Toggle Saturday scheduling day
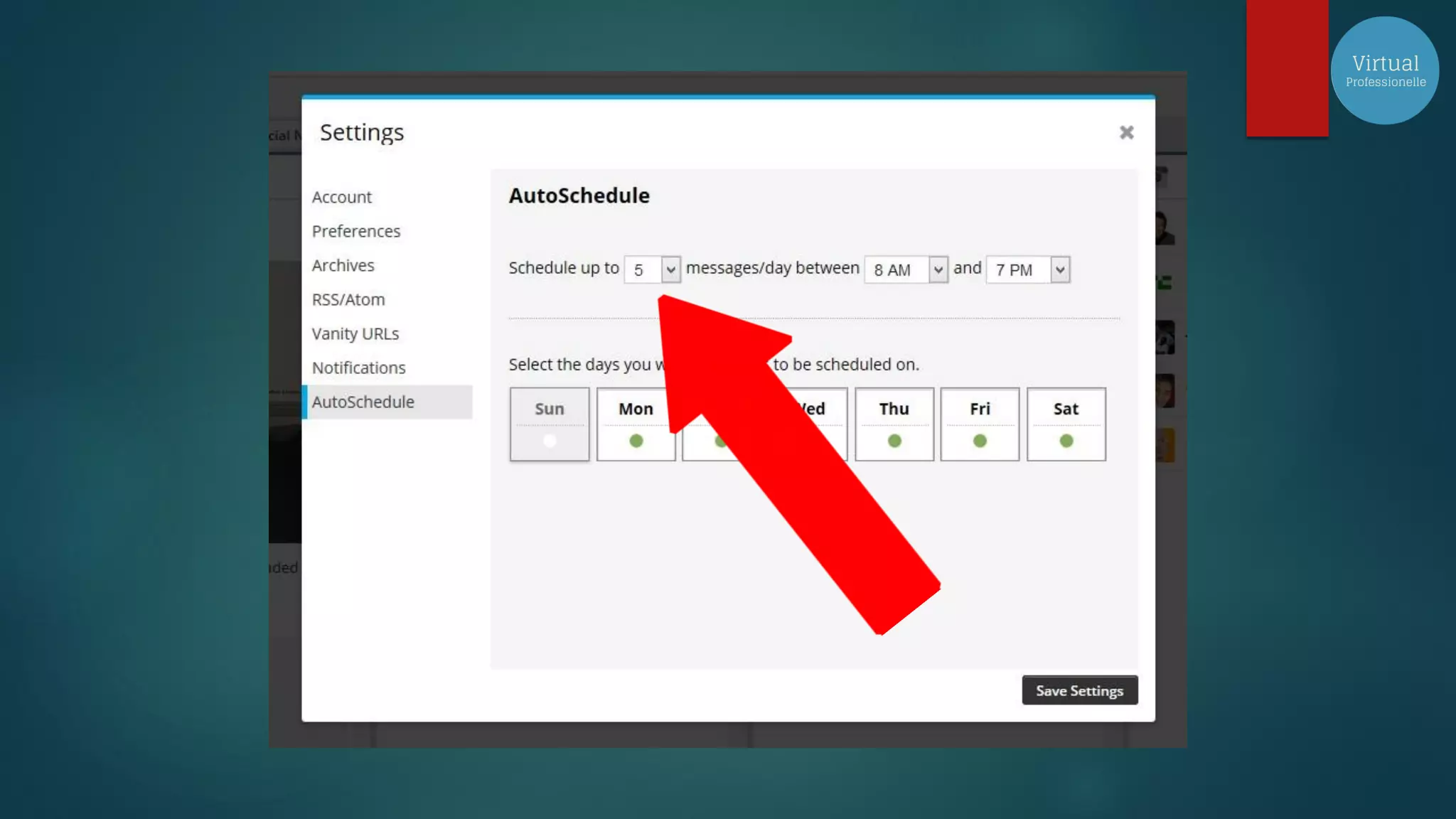Image resolution: width=1456 pixels, height=819 pixels. click(1066, 424)
